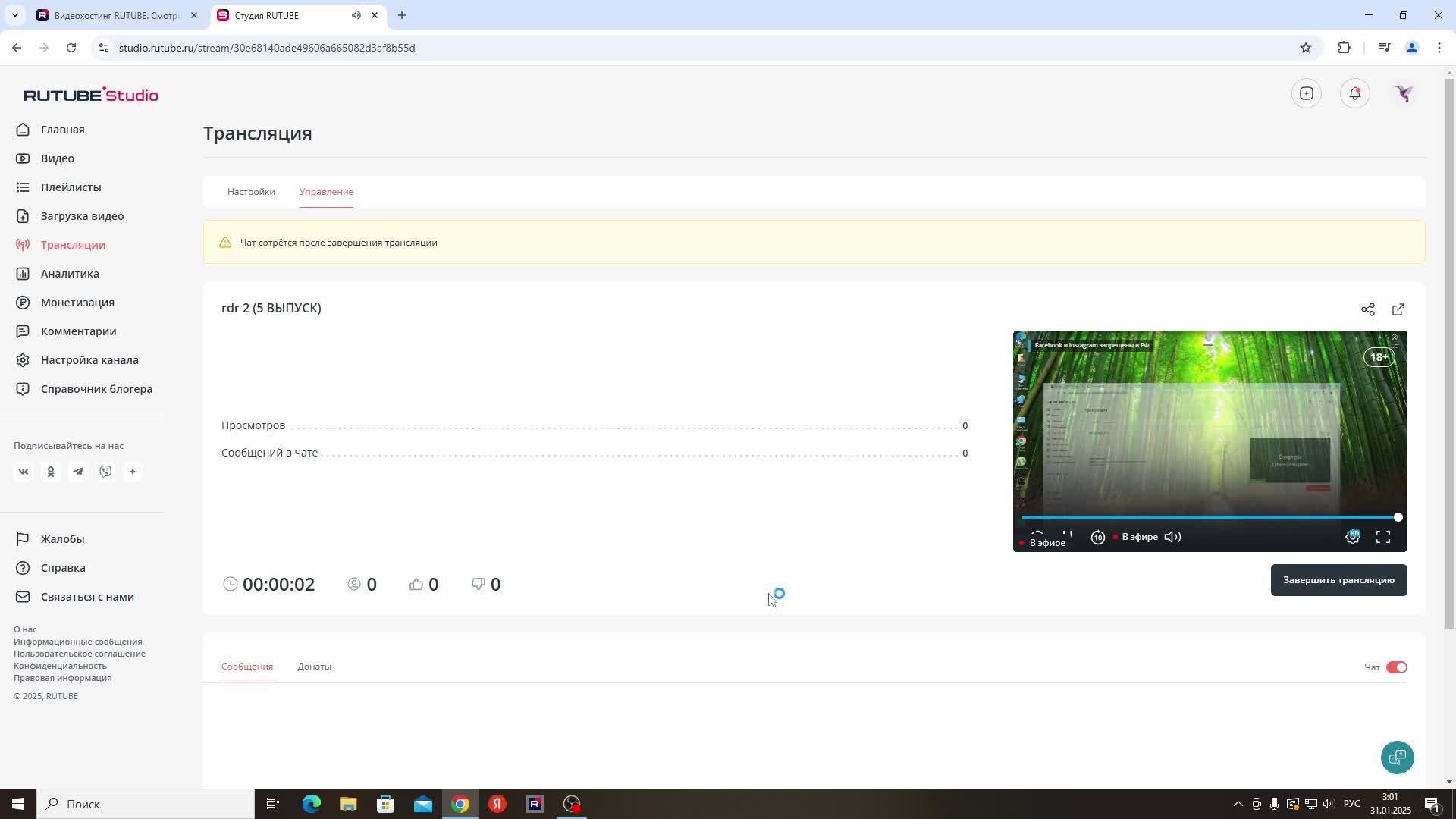Open the share stream icon
Viewport: 1456px width, 819px height.
1367,309
